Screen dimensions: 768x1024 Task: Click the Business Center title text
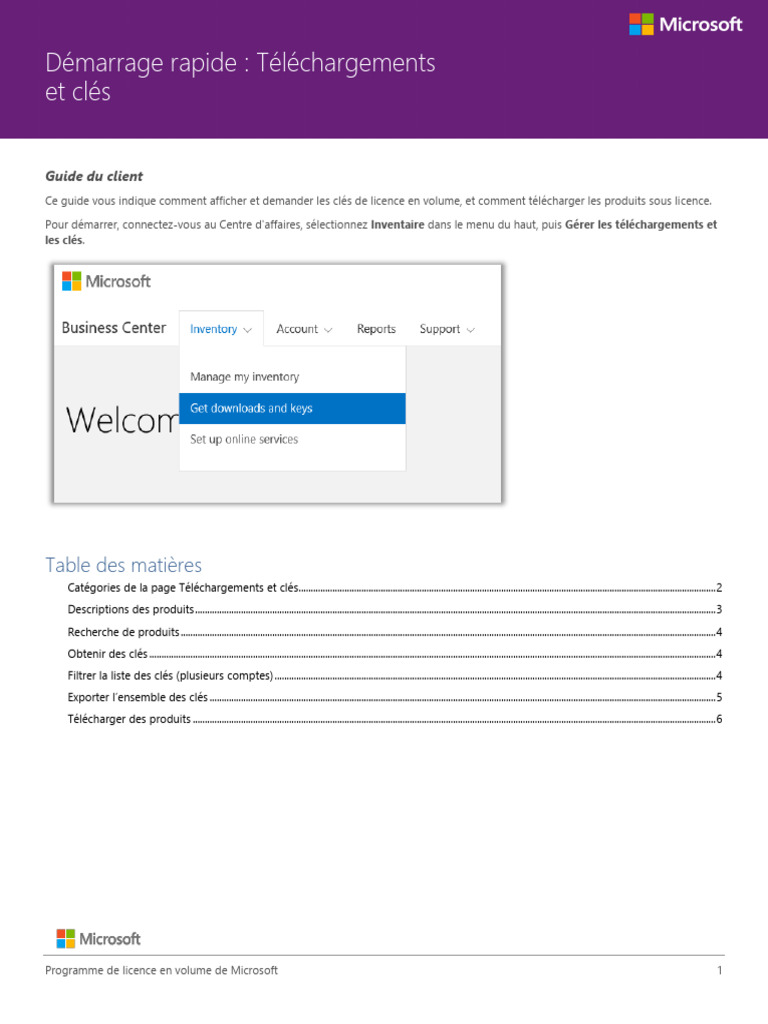click(114, 328)
